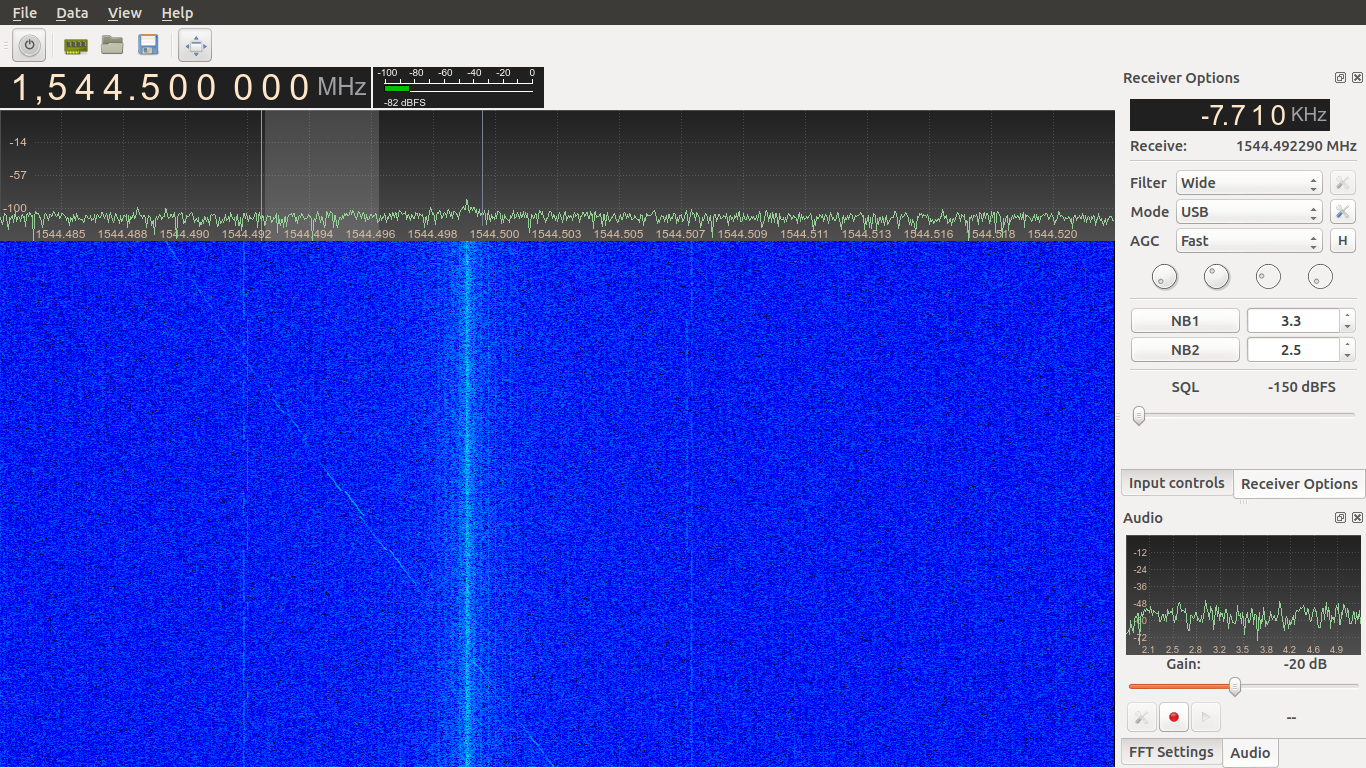
Task: Click the power button to start the DSP
Action: (x=28, y=44)
